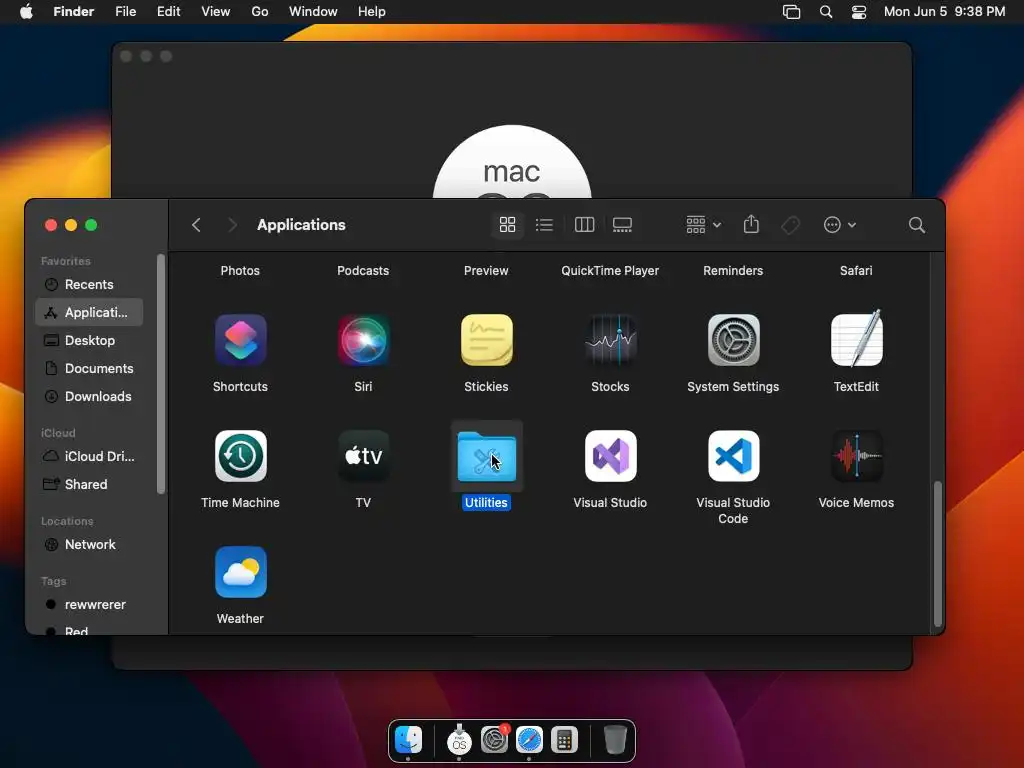Switch to list view in toolbar
Screen dimensions: 1024x768
[544, 225]
